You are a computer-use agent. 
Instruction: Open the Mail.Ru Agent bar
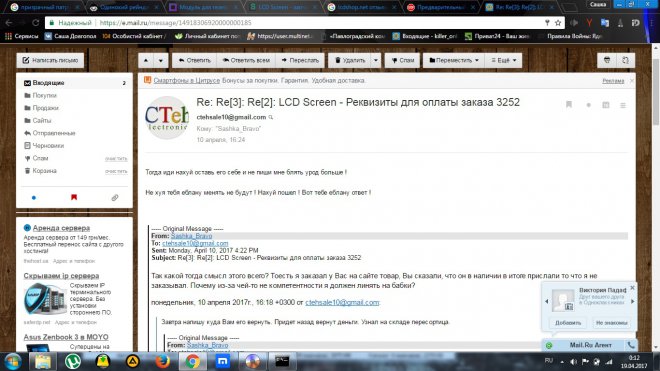tap(590, 345)
